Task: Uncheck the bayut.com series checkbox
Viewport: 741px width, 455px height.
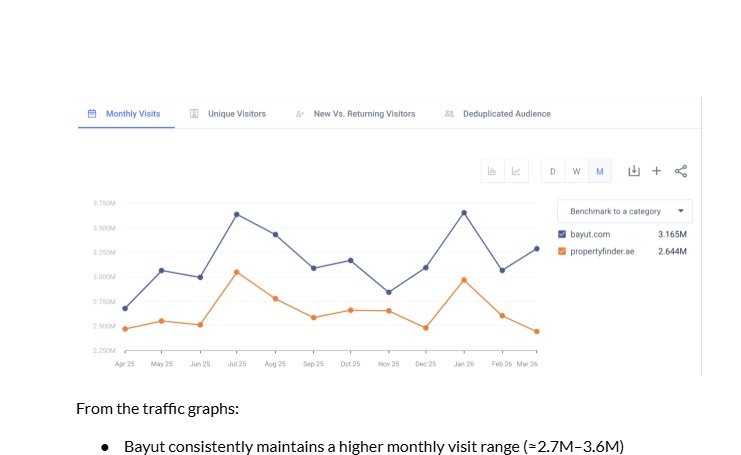Action: 562,234
